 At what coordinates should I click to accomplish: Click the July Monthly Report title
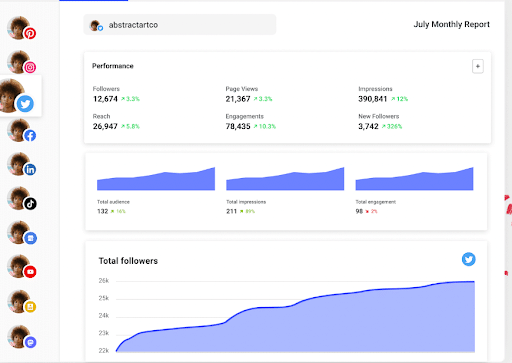[x=451, y=24]
